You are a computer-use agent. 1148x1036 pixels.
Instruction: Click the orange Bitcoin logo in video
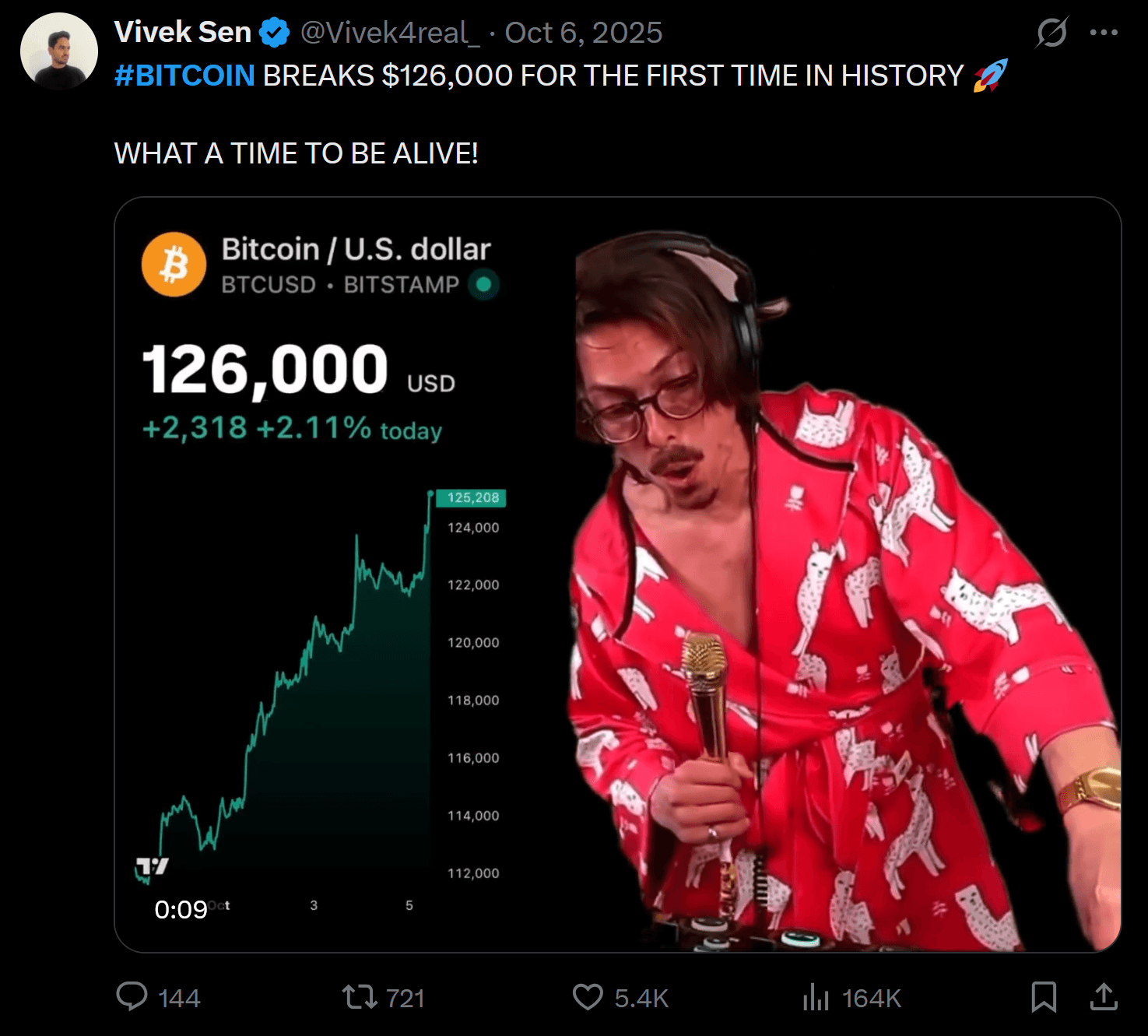[174, 265]
